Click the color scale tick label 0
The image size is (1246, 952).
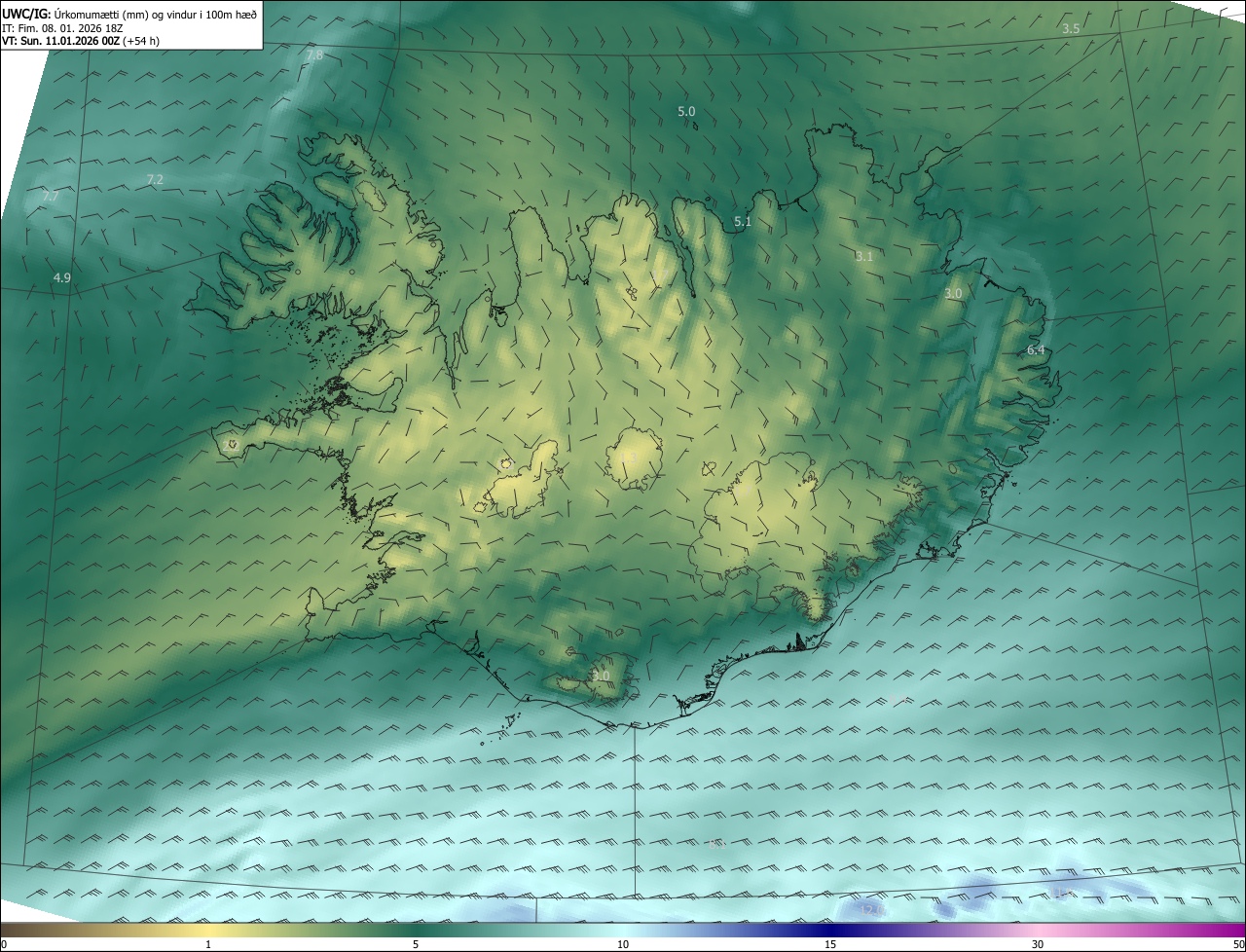pos(4,944)
